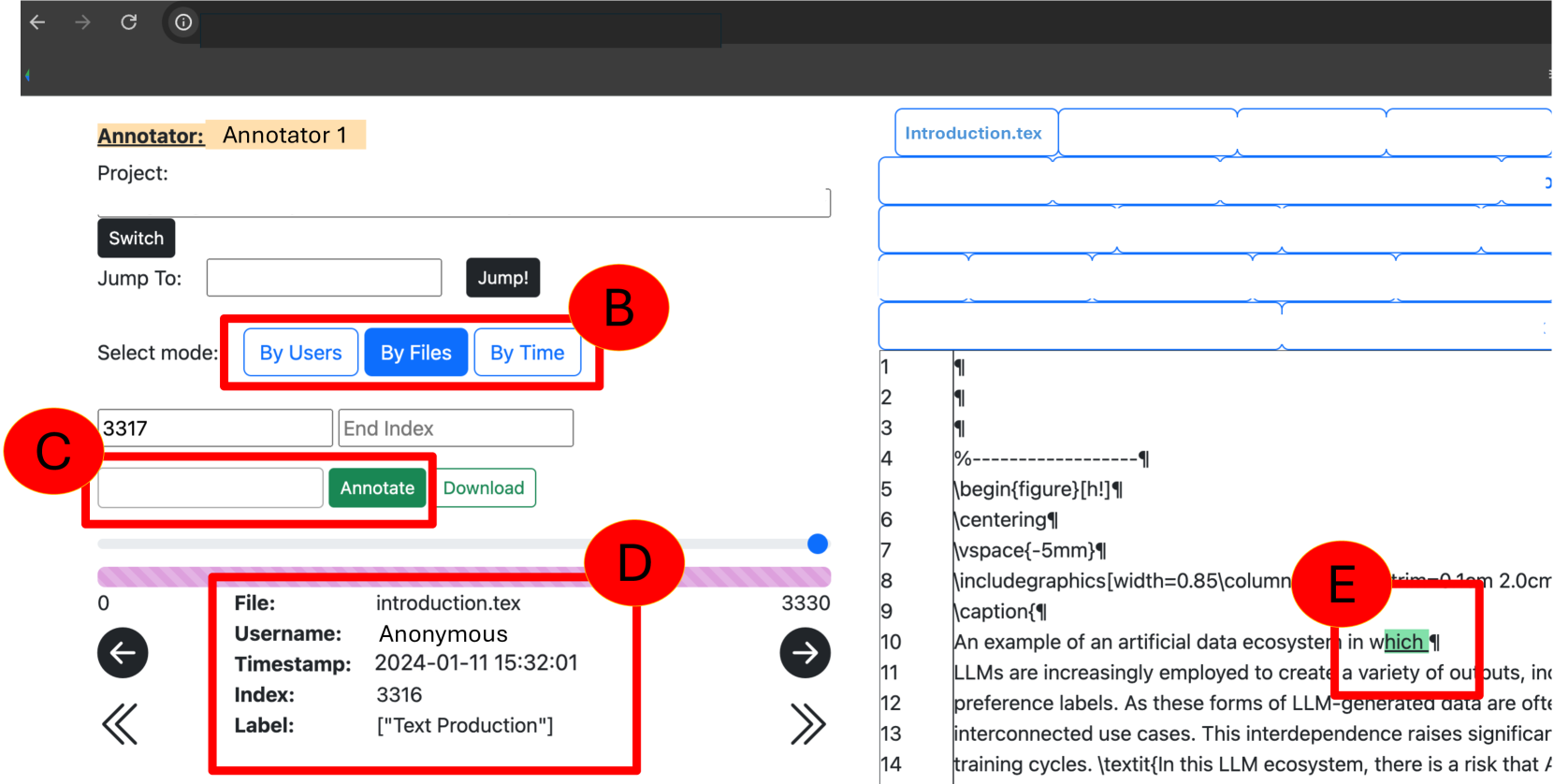
Task: Click the file name introduction.tex
Action: point(448,603)
